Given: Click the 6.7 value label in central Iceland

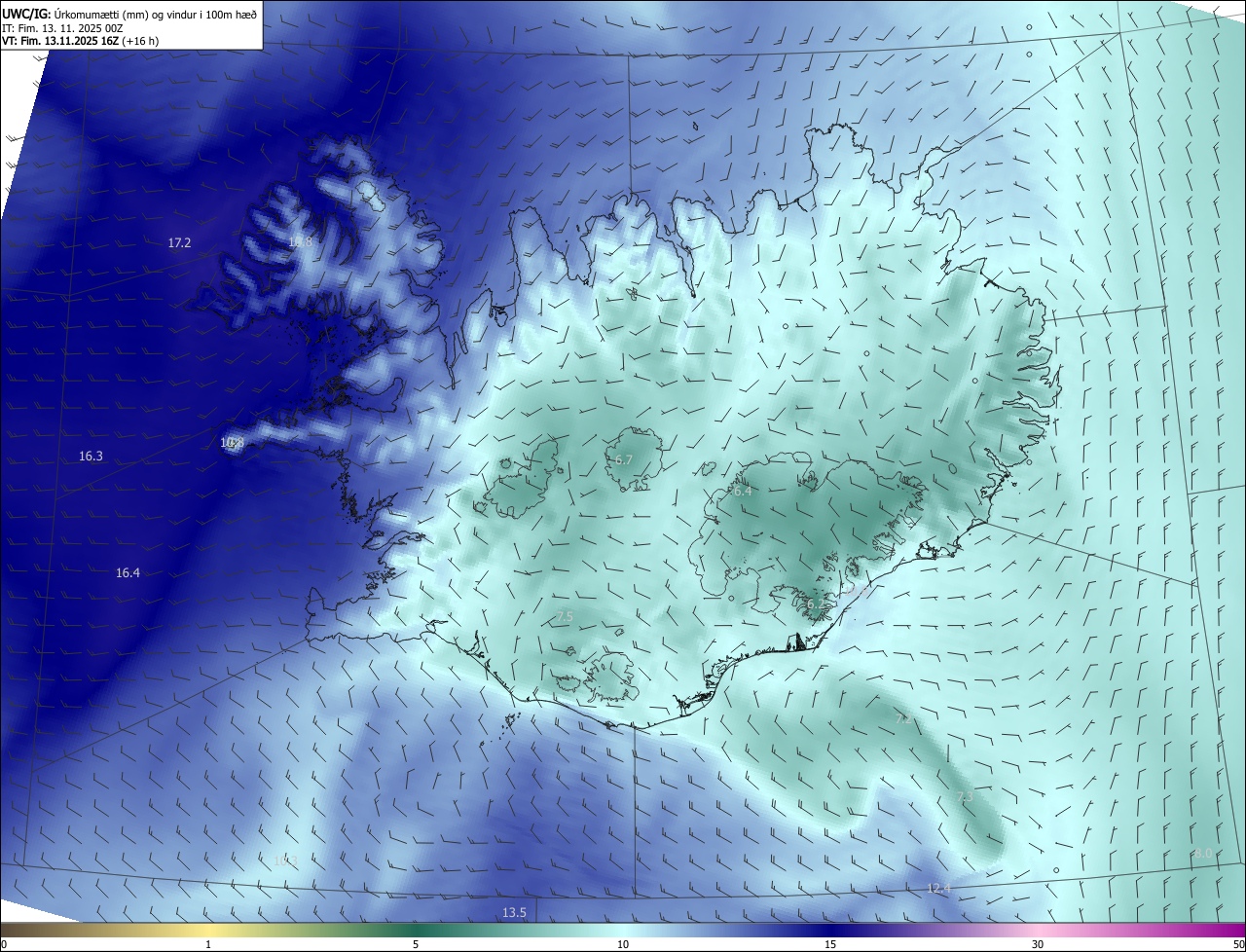Looking at the screenshot, I should 624,459.
